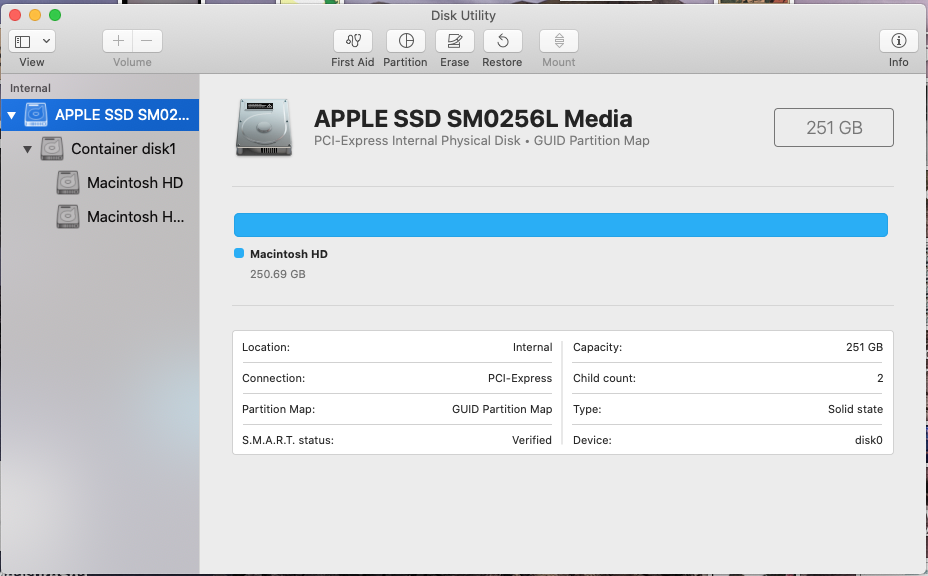Select the Macintosh HD volume
928x576 pixels.
pyautogui.click(x=99, y=182)
